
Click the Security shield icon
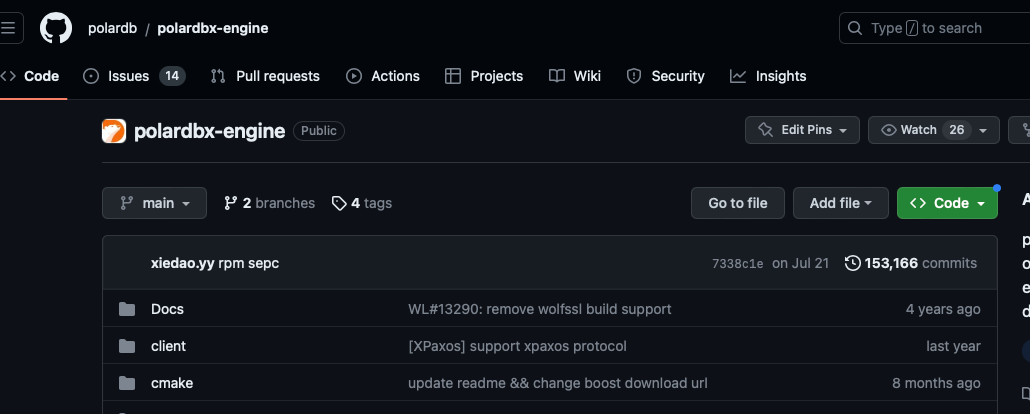pyautogui.click(x=634, y=76)
